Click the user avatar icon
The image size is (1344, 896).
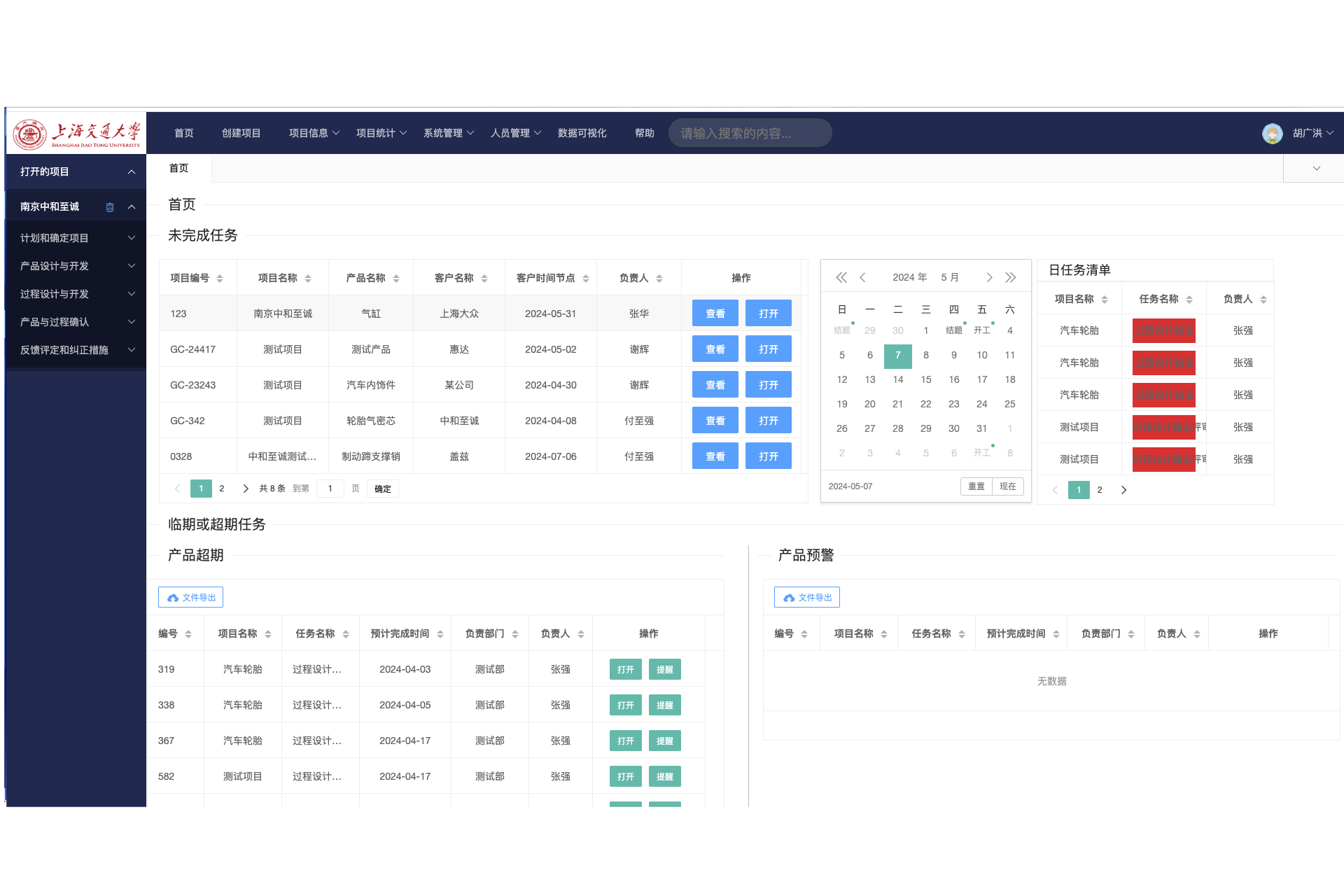[x=1272, y=133]
